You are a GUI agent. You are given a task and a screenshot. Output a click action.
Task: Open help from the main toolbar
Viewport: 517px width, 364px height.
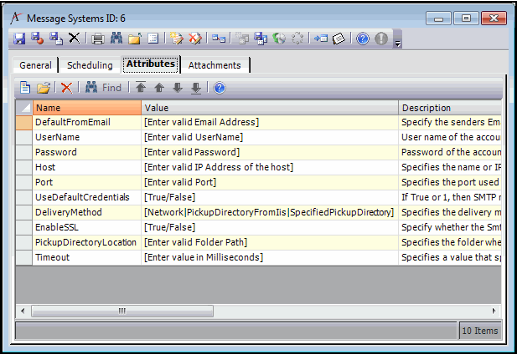(363, 39)
